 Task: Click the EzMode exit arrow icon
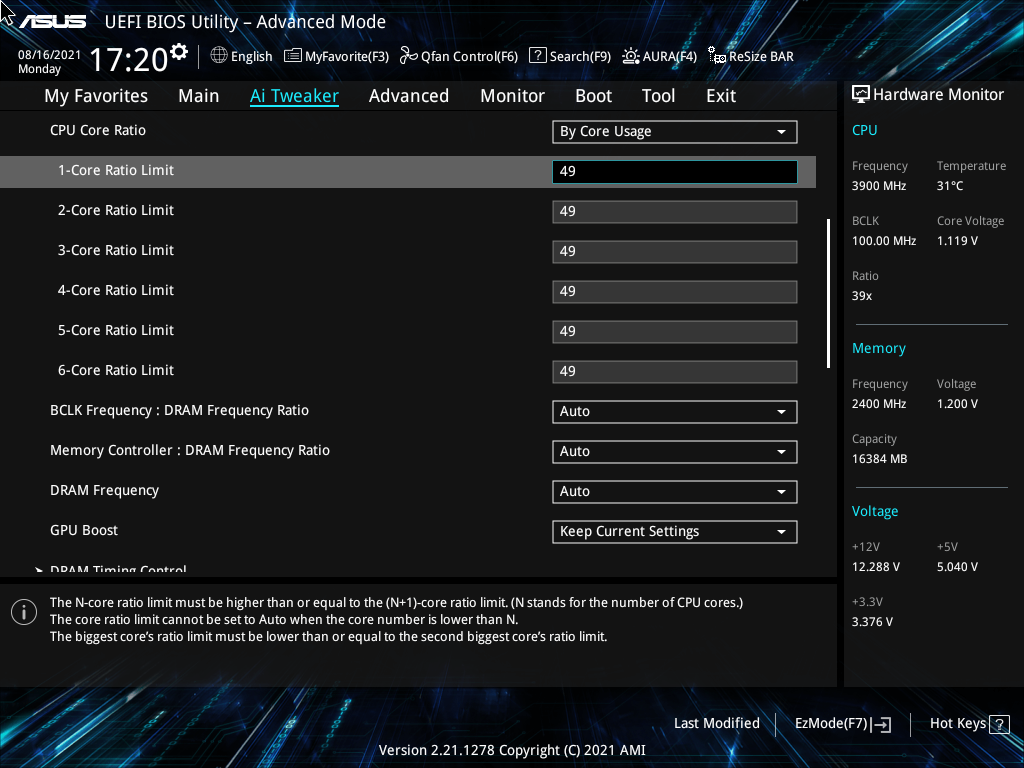[881, 724]
